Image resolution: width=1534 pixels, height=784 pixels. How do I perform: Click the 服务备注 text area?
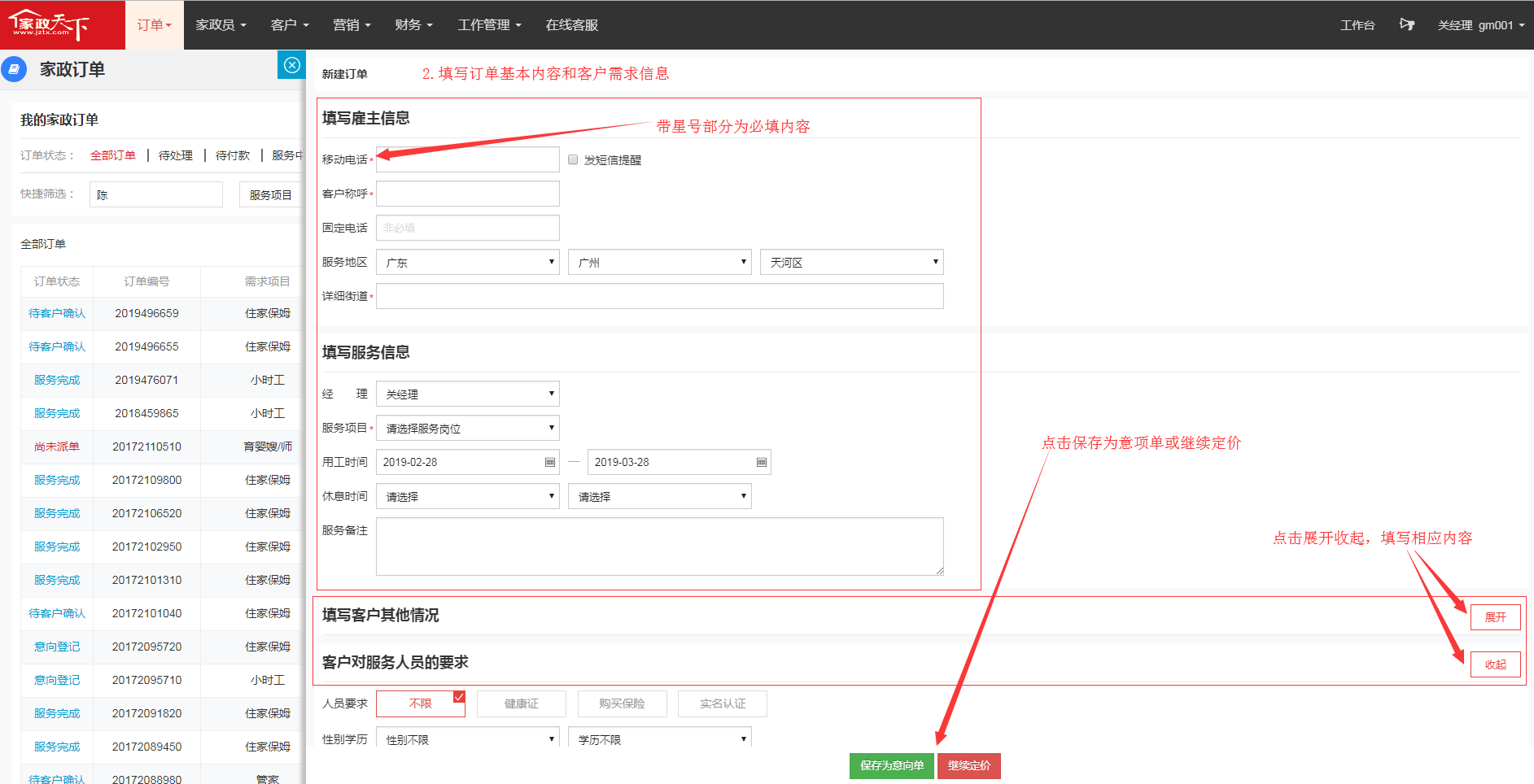[x=660, y=547]
